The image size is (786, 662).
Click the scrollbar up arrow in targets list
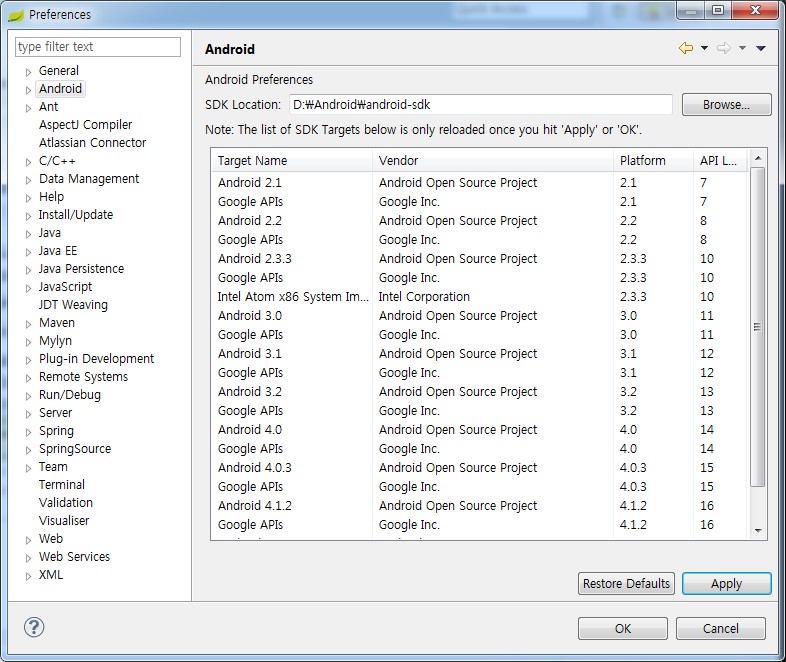click(x=758, y=158)
